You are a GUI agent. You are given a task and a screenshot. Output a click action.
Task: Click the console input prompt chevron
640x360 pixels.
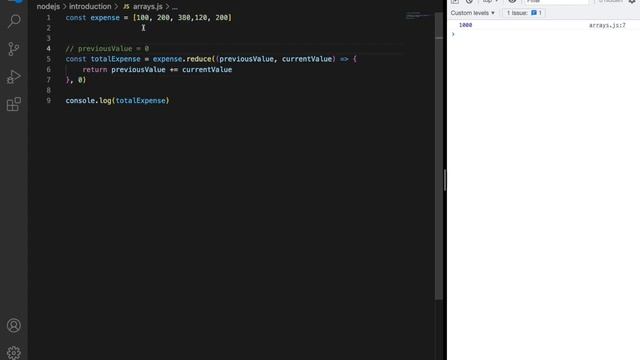tap(453, 34)
